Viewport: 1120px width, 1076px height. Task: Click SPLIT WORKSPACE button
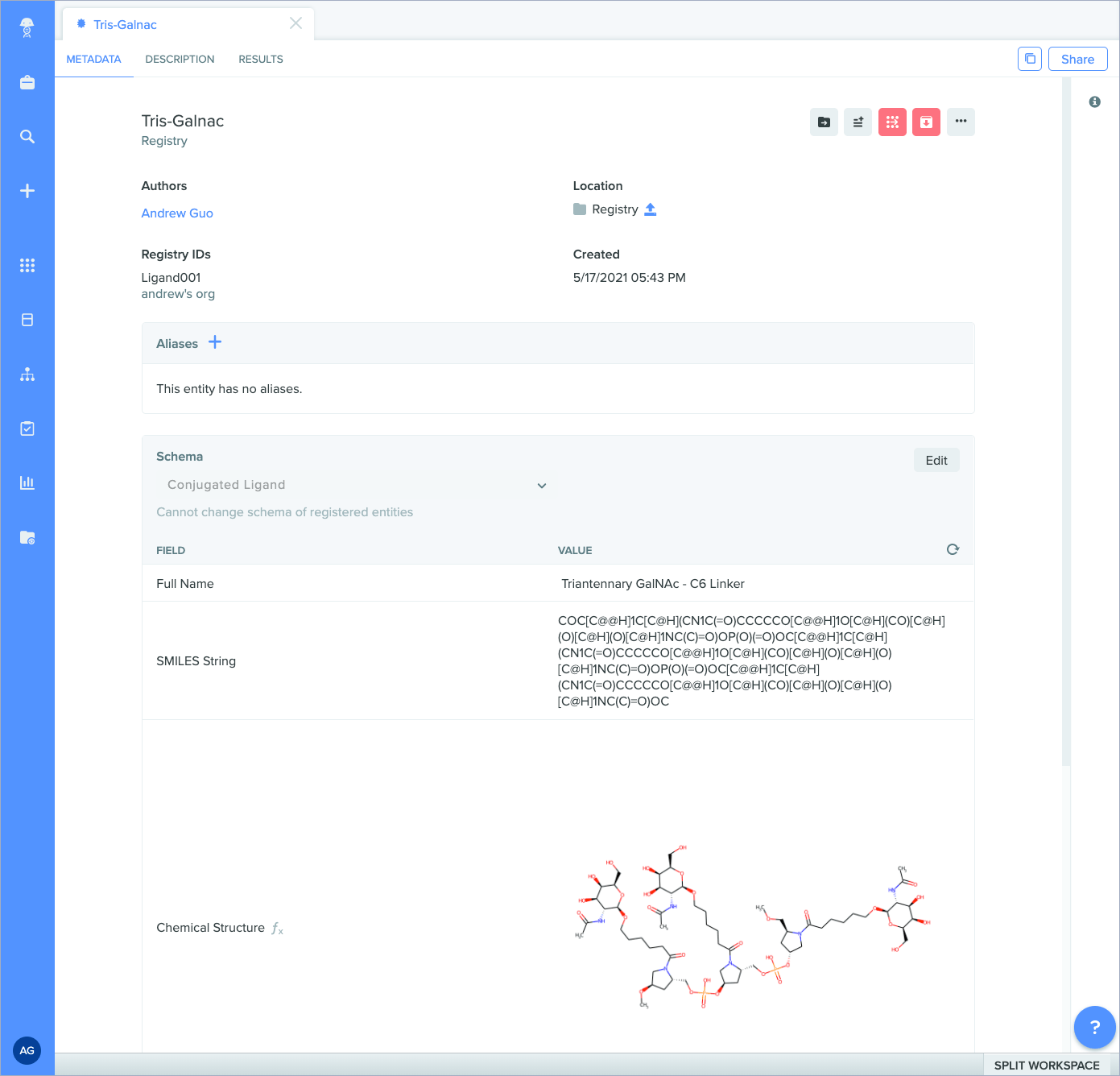pos(1047,1065)
